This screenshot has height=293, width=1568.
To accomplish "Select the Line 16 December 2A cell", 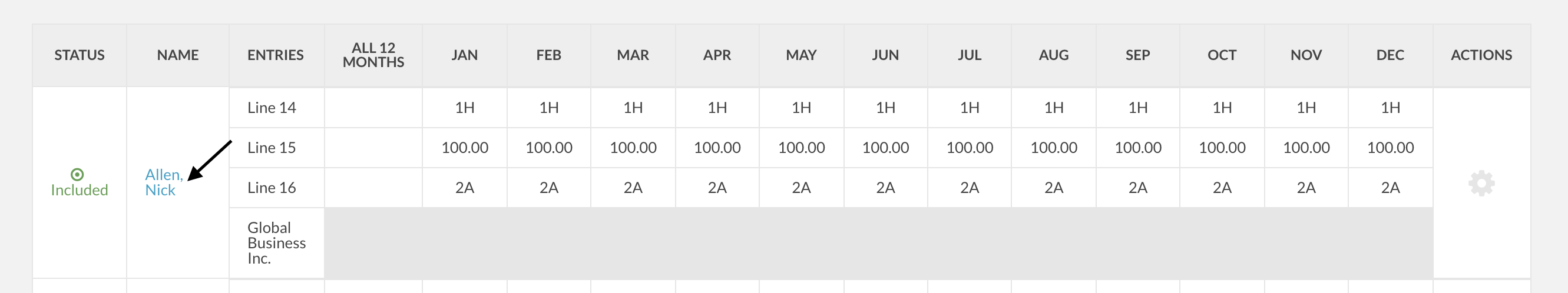I will click(x=1390, y=188).
